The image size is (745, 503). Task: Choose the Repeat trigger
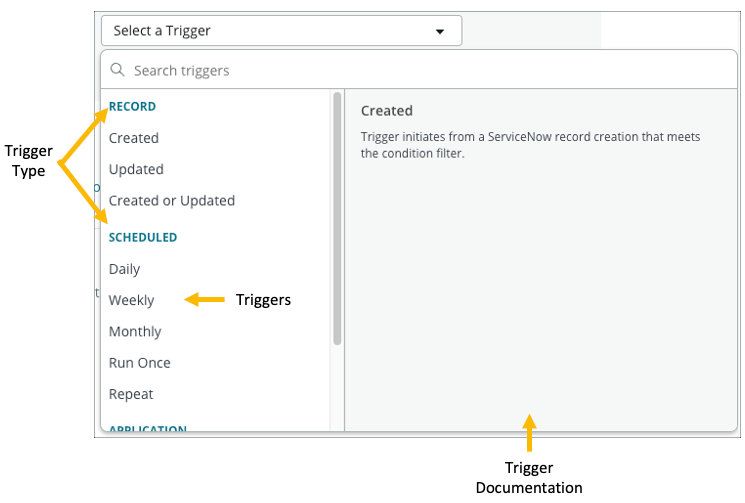(x=131, y=394)
